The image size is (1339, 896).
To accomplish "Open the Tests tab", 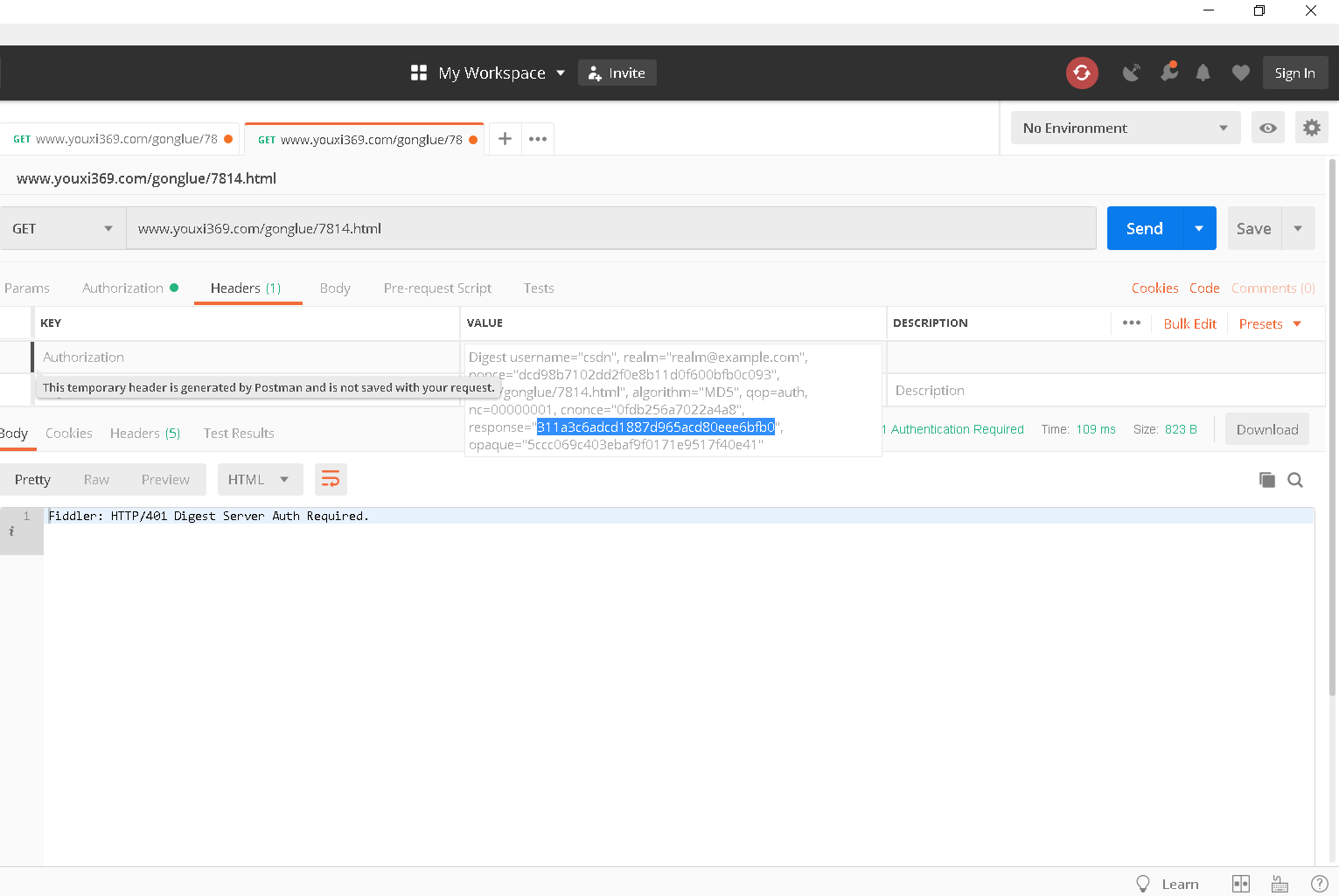I will pyautogui.click(x=539, y=288).
